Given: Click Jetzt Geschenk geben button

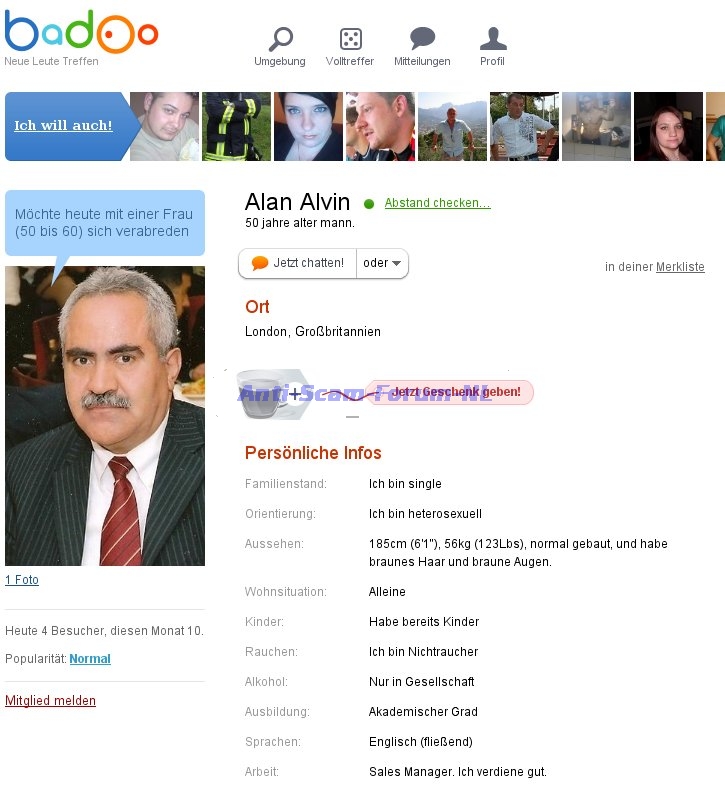Looking at the screenshot, I should (x=449, y=392).
